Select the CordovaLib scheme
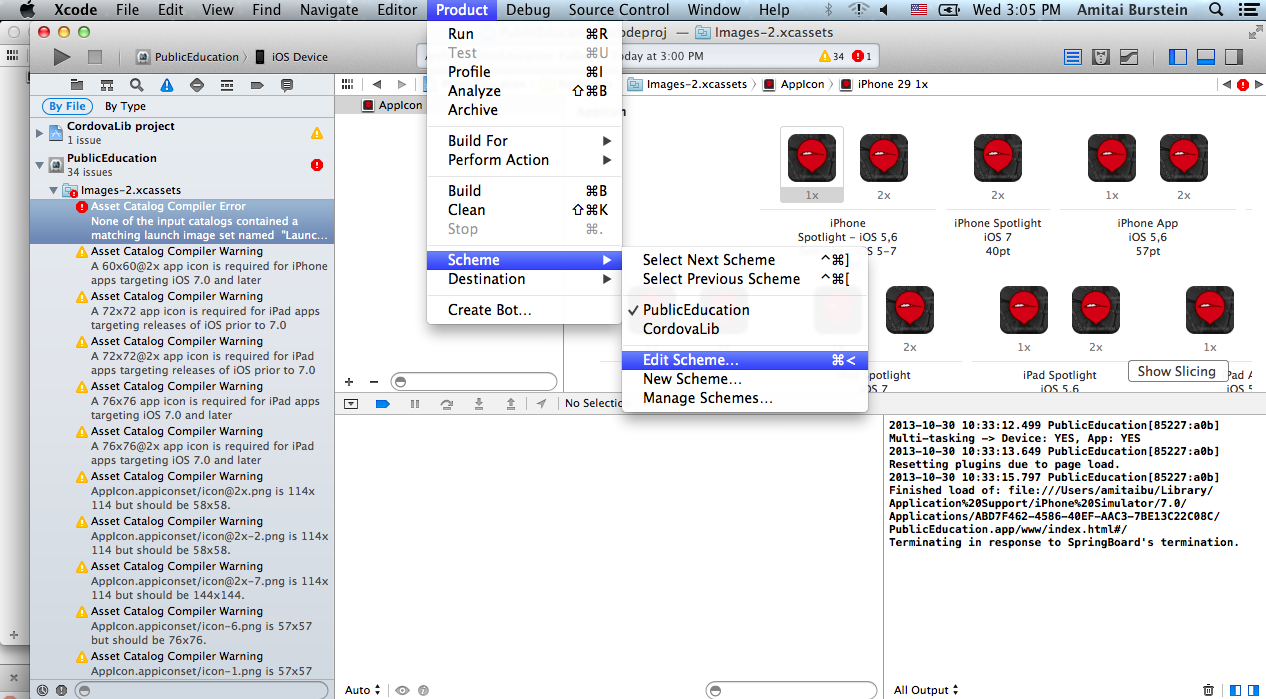Viewport: 1266px width, 699px height. tap(746, 329)
